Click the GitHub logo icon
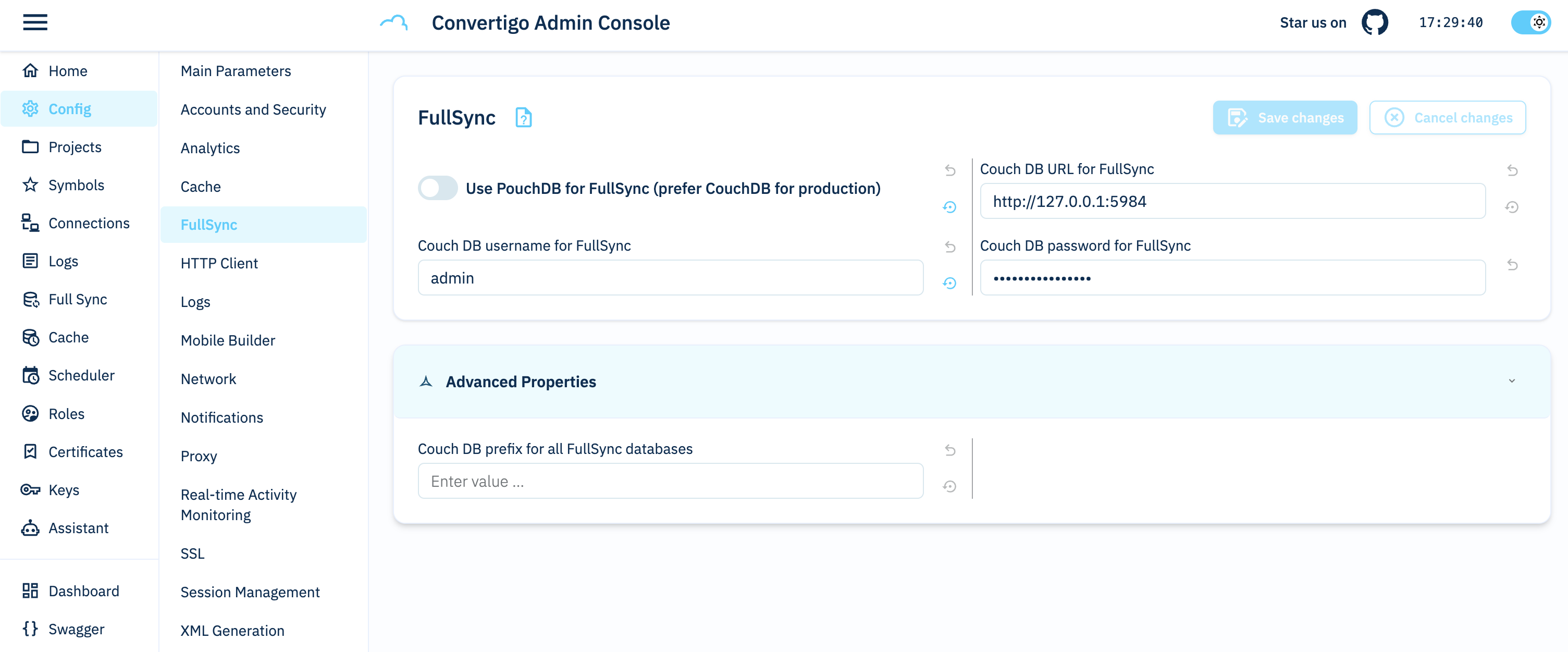The height and width of the screenshot is (652, 1568). click(x=1375, y=22)
